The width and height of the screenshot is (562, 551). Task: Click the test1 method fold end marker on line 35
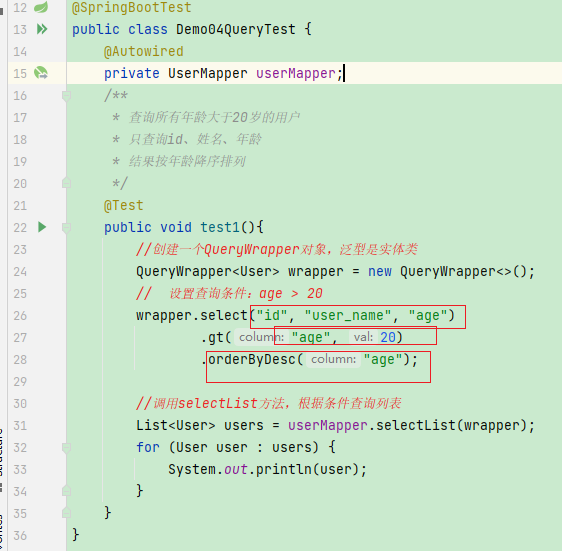pyautogui.click(x=66, y=513)
